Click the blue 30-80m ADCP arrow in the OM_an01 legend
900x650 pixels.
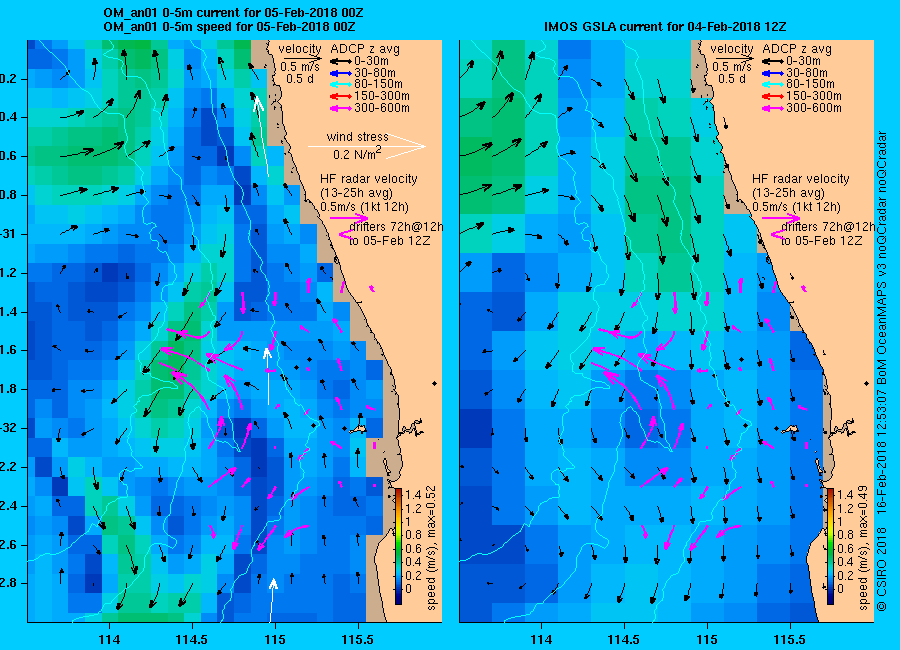(x=340, y=73)
